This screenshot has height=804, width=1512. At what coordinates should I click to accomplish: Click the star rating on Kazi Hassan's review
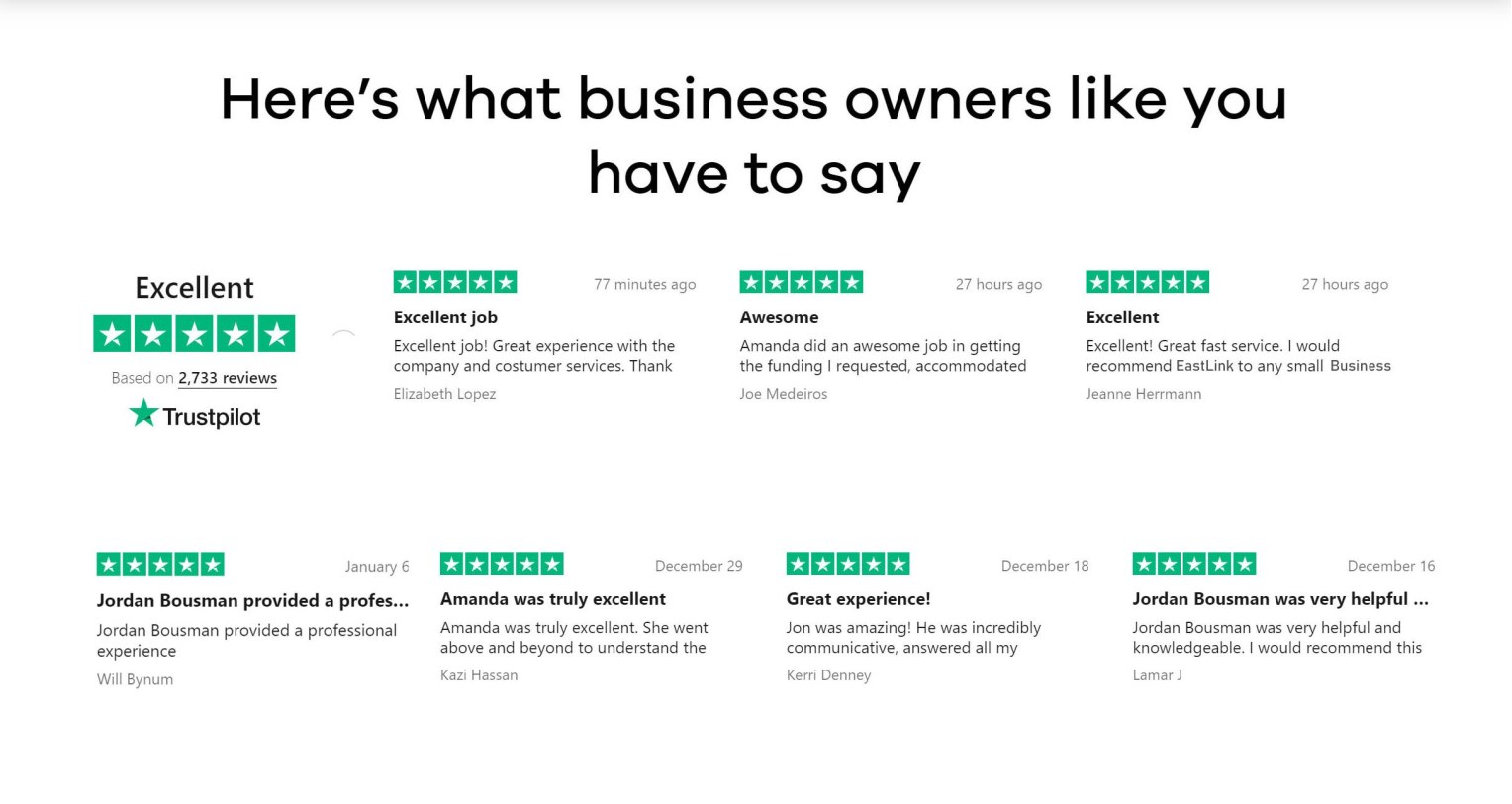pos(502,564)
